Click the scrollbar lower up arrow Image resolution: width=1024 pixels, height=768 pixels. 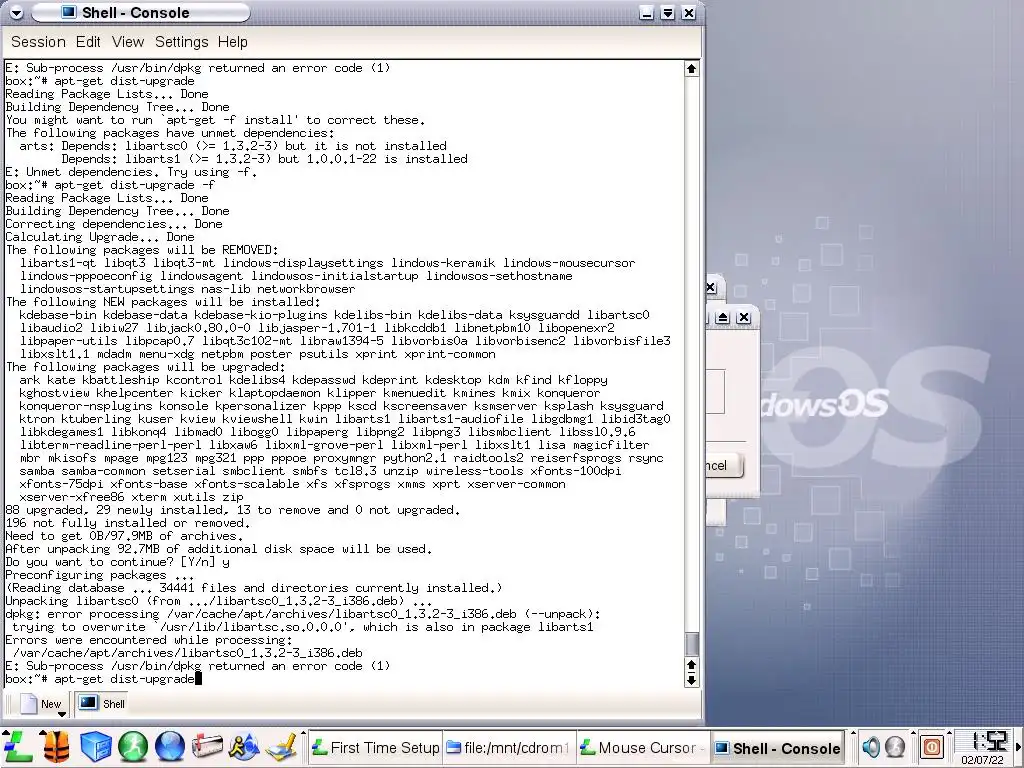point(692,665)
